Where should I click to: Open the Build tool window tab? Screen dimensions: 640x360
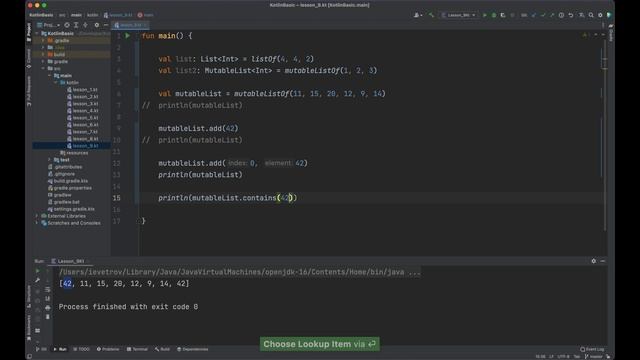pyautogui.click(x=162, y=349)
